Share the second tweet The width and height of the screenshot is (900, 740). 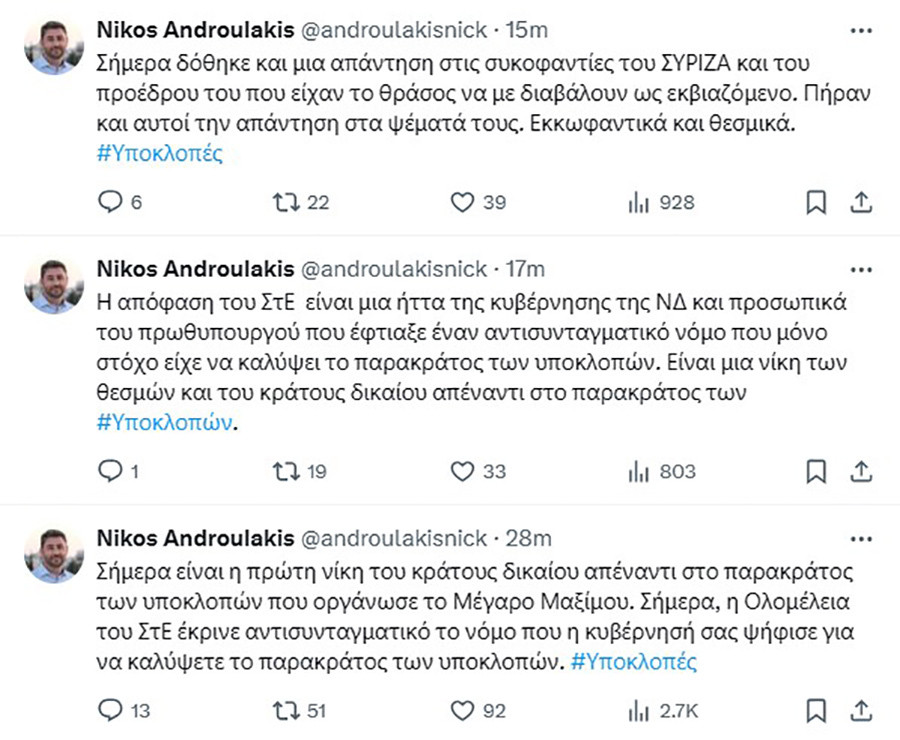pos(863,470)
